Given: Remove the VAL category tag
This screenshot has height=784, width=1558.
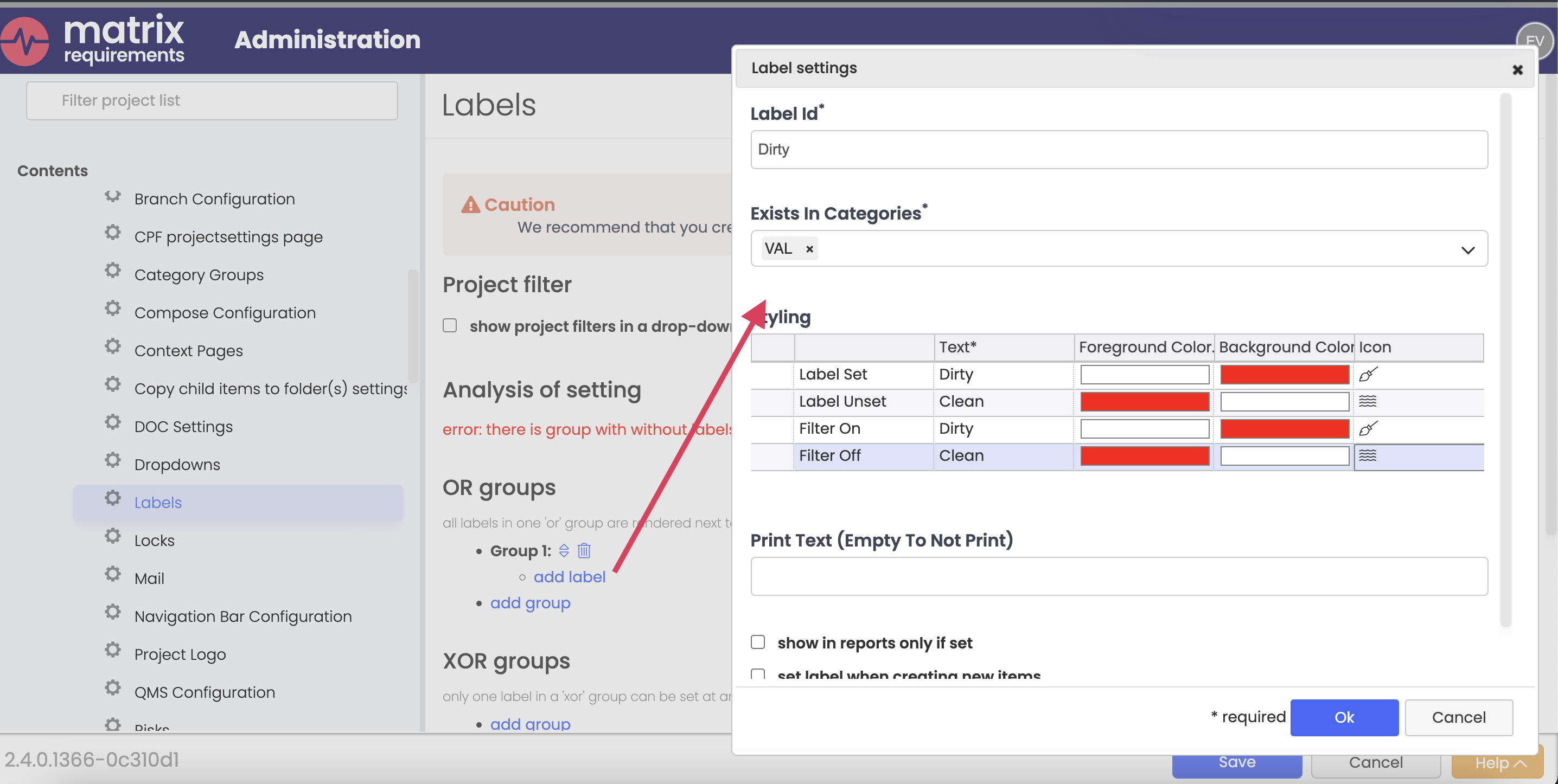Looking at the screenshot, I should (809, 249).
